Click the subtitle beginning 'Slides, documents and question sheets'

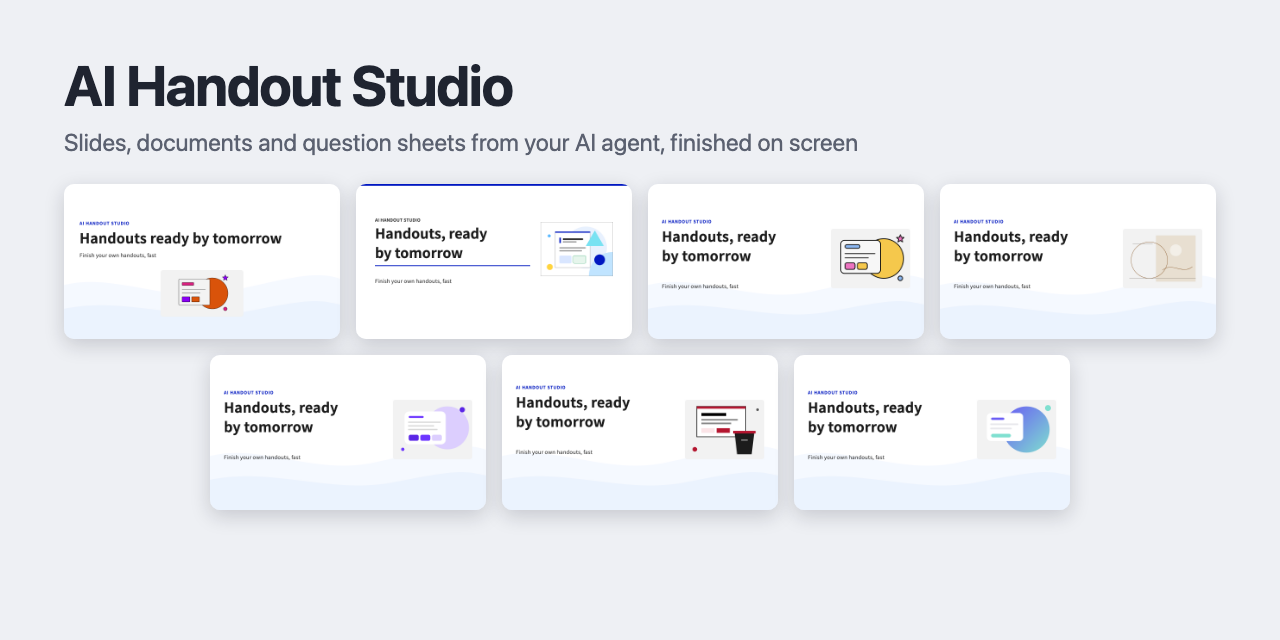pos(461,143)
